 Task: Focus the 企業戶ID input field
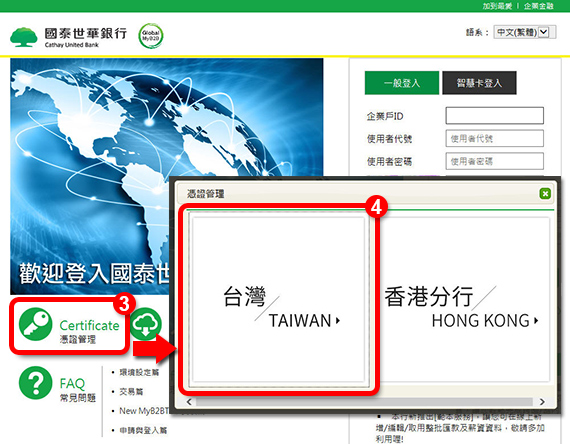click(x=494, y=116)
